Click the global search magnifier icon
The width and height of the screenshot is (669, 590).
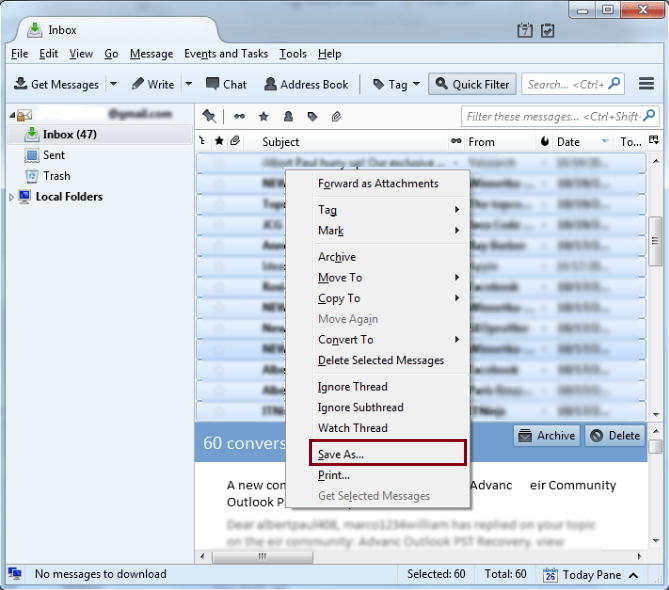[x=614, y=83]
